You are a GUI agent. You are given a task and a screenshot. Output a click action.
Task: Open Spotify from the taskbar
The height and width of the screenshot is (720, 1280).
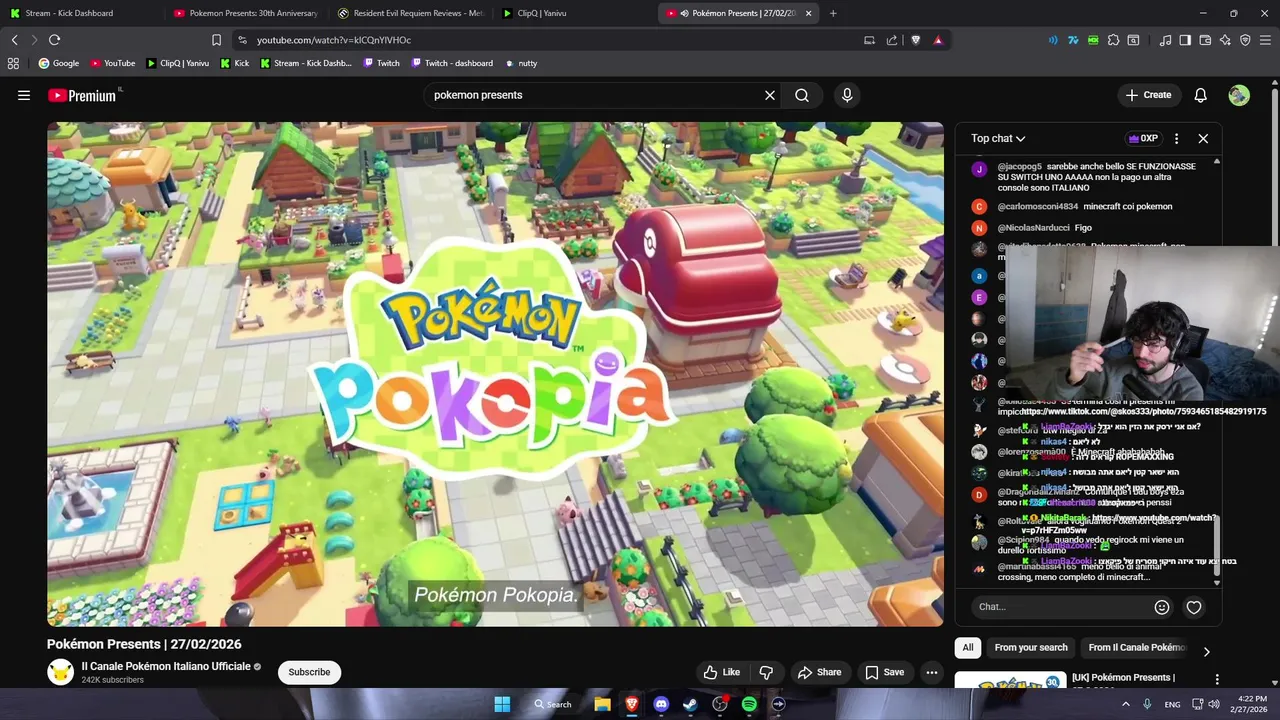(x=749, y=704)
